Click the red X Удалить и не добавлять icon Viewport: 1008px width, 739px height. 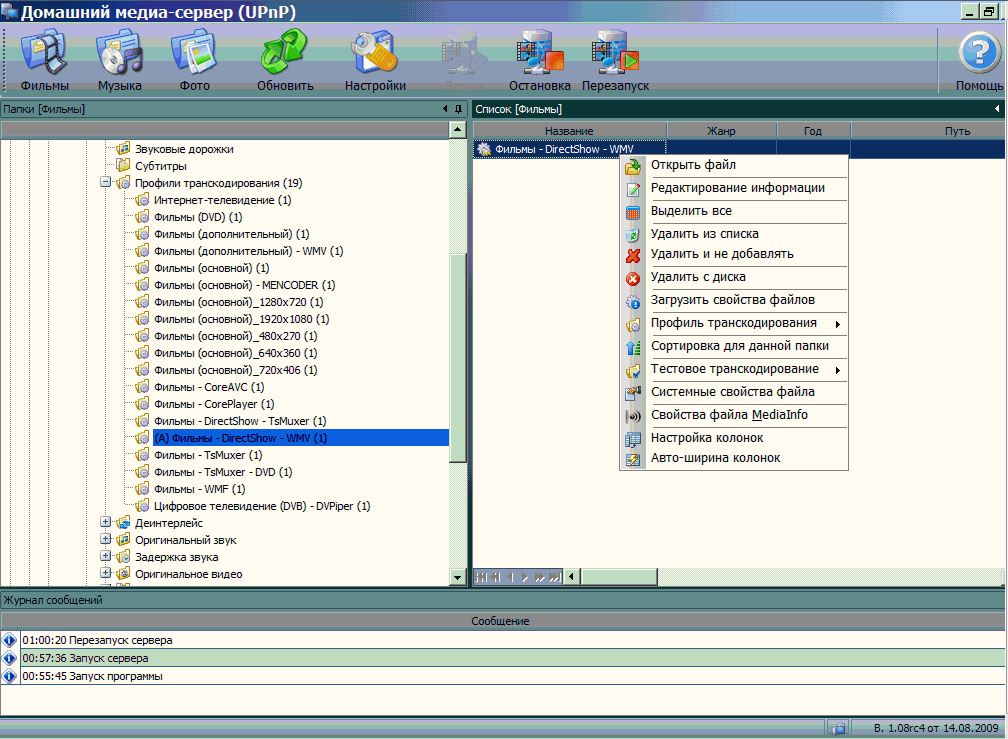tap(633, 255)
